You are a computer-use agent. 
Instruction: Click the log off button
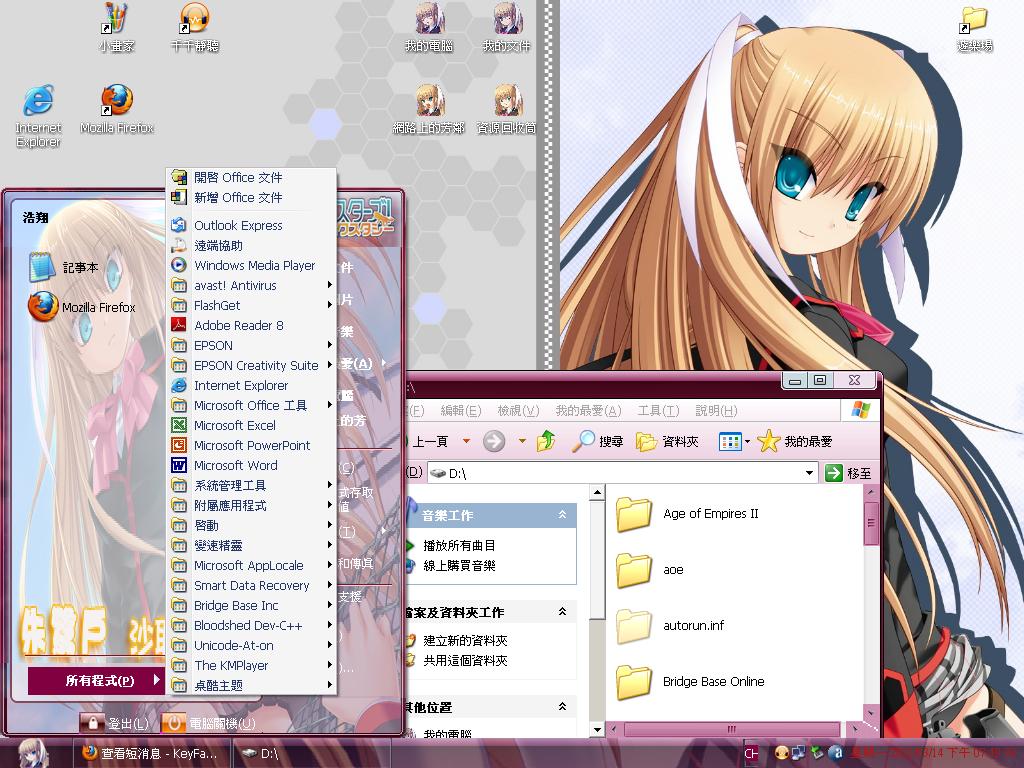point(116,723)
